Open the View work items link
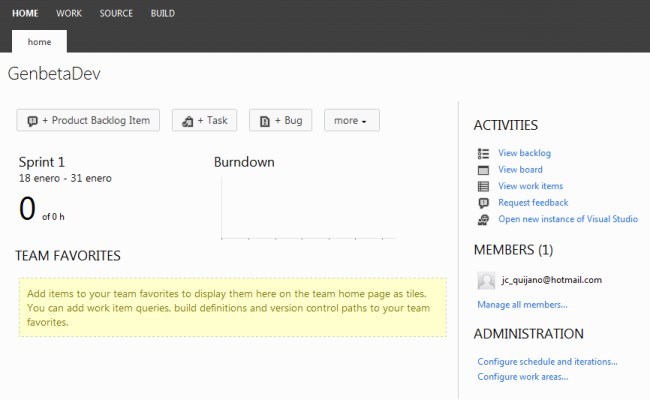This screenshot has width=650, height=400. (x=531, y=186)
